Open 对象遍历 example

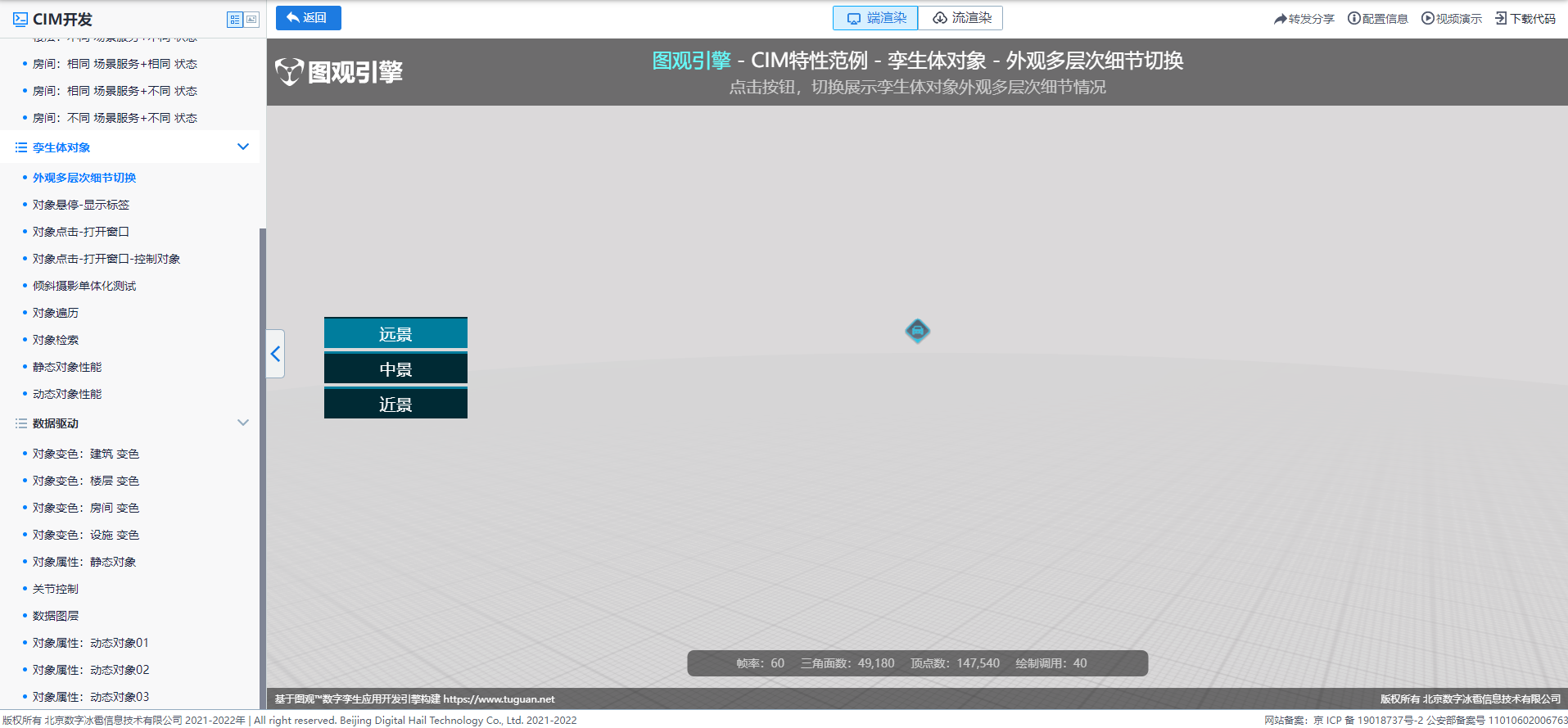coord(56,313)
